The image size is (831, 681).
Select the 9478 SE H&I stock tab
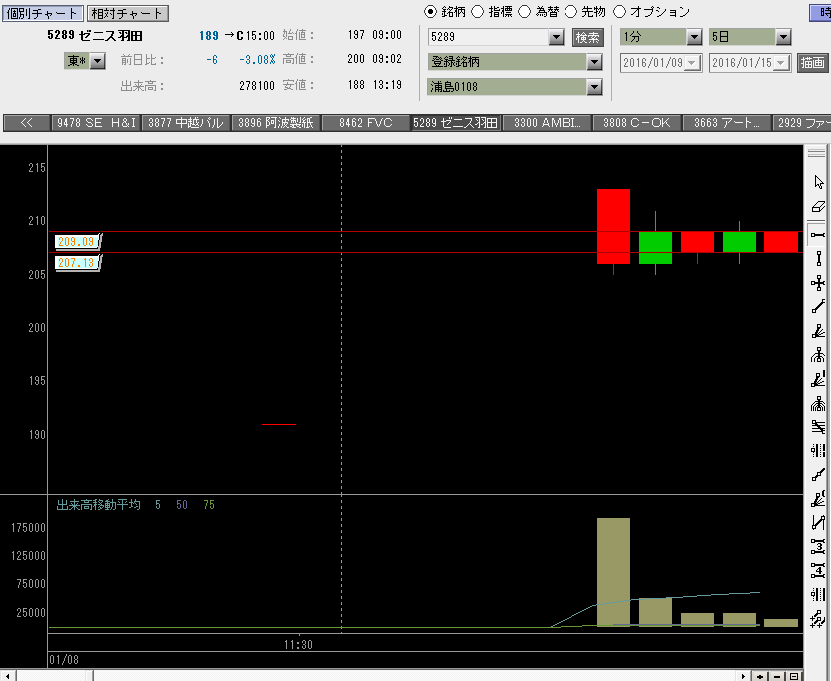pyautogui.click(x=96, y=123)
